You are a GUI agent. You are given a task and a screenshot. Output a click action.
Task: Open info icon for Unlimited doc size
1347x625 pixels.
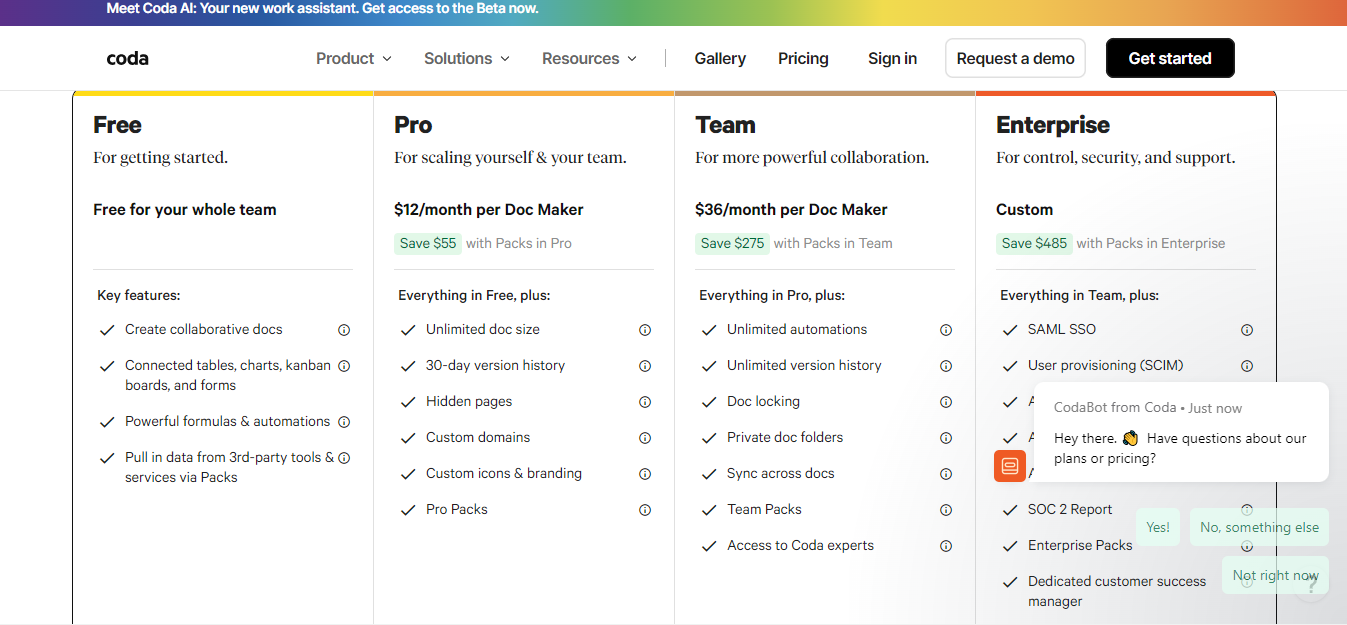(645, 330)
